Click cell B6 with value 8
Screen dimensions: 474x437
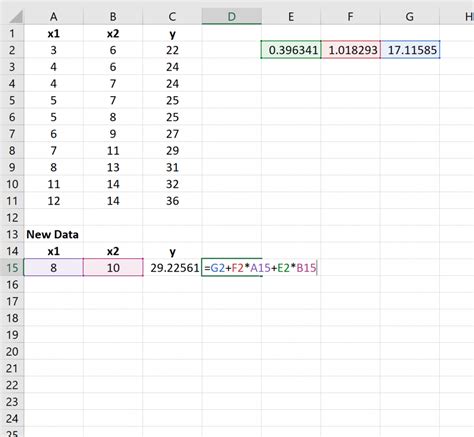point(113,117)
